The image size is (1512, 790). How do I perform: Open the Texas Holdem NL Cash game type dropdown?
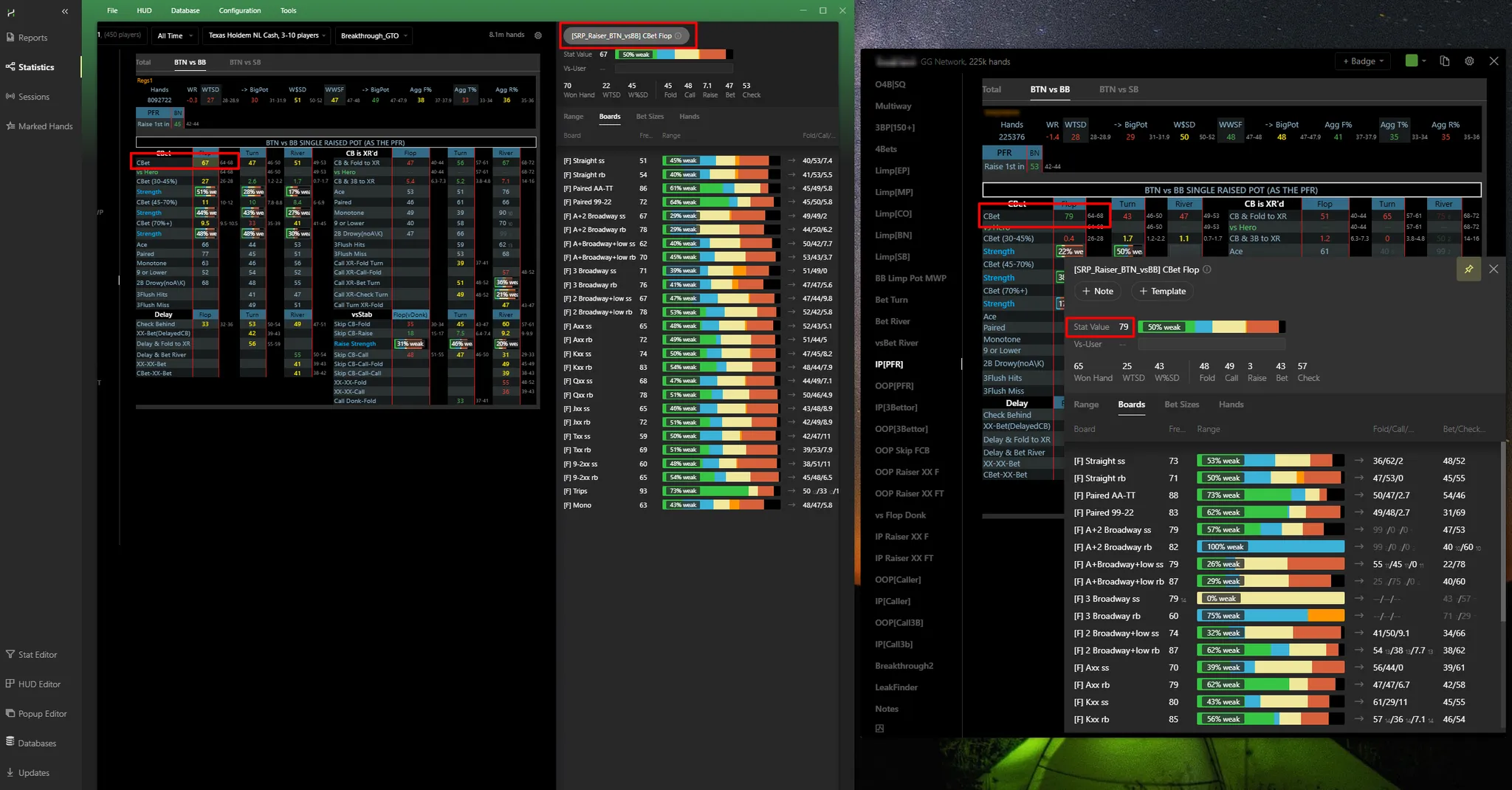tap(267, 35)
